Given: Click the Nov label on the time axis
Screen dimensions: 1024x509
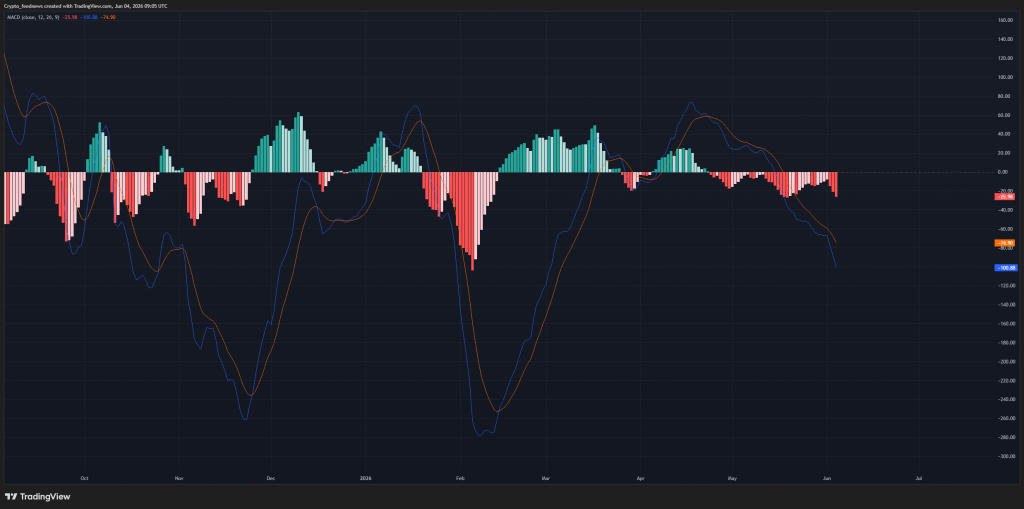Looking at the screenshot, I should tap(180, 478).
